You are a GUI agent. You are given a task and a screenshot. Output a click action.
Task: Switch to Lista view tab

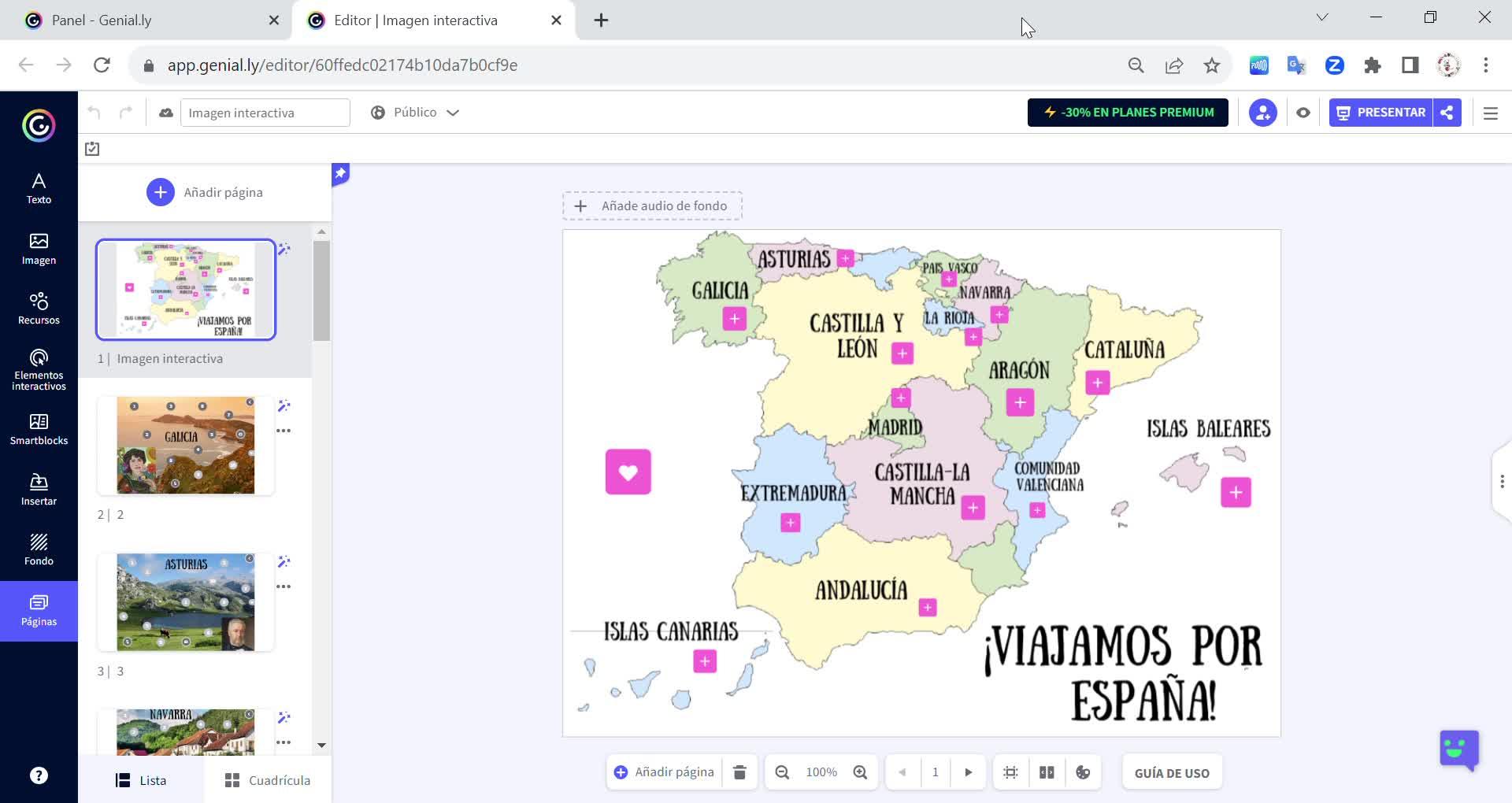(141, 780)
